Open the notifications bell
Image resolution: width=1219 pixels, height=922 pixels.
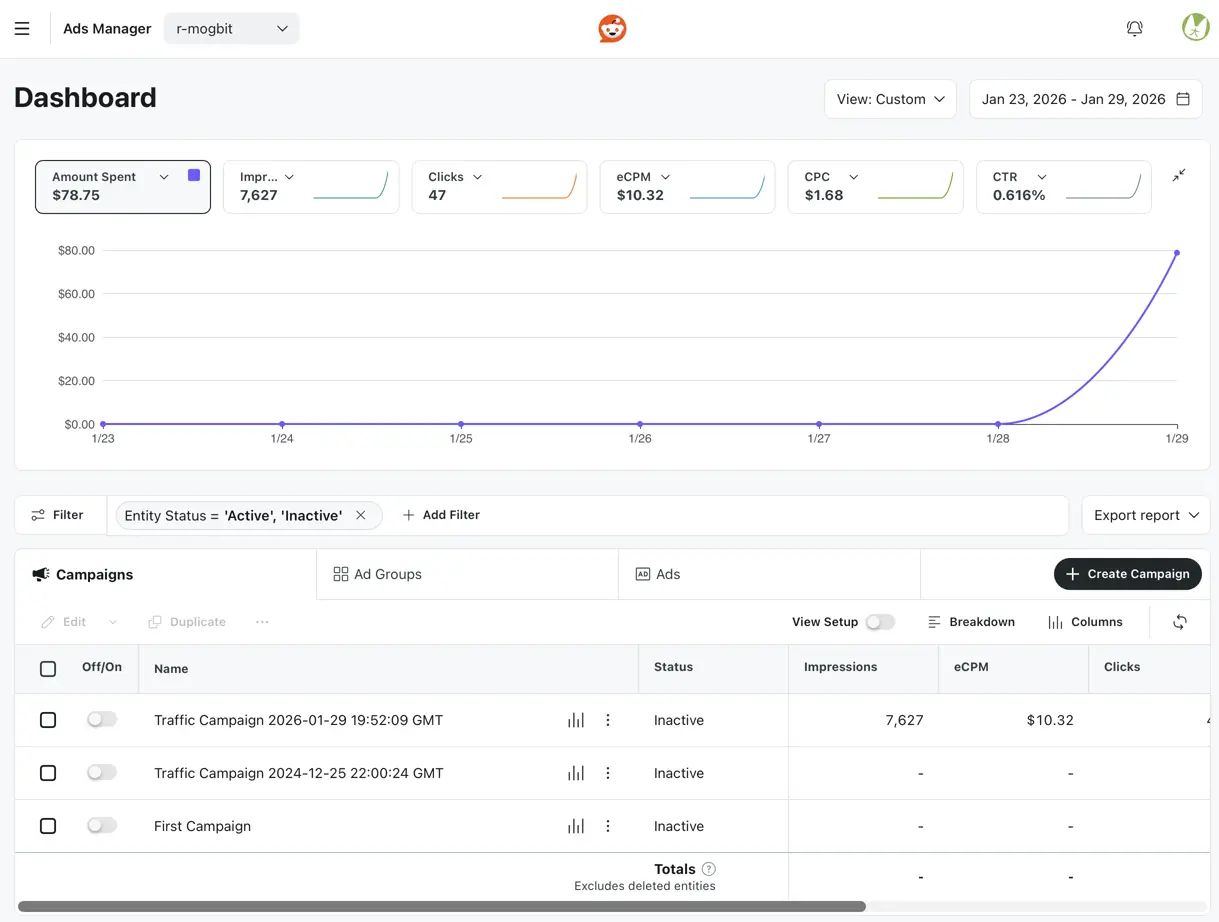point(1134,29)
